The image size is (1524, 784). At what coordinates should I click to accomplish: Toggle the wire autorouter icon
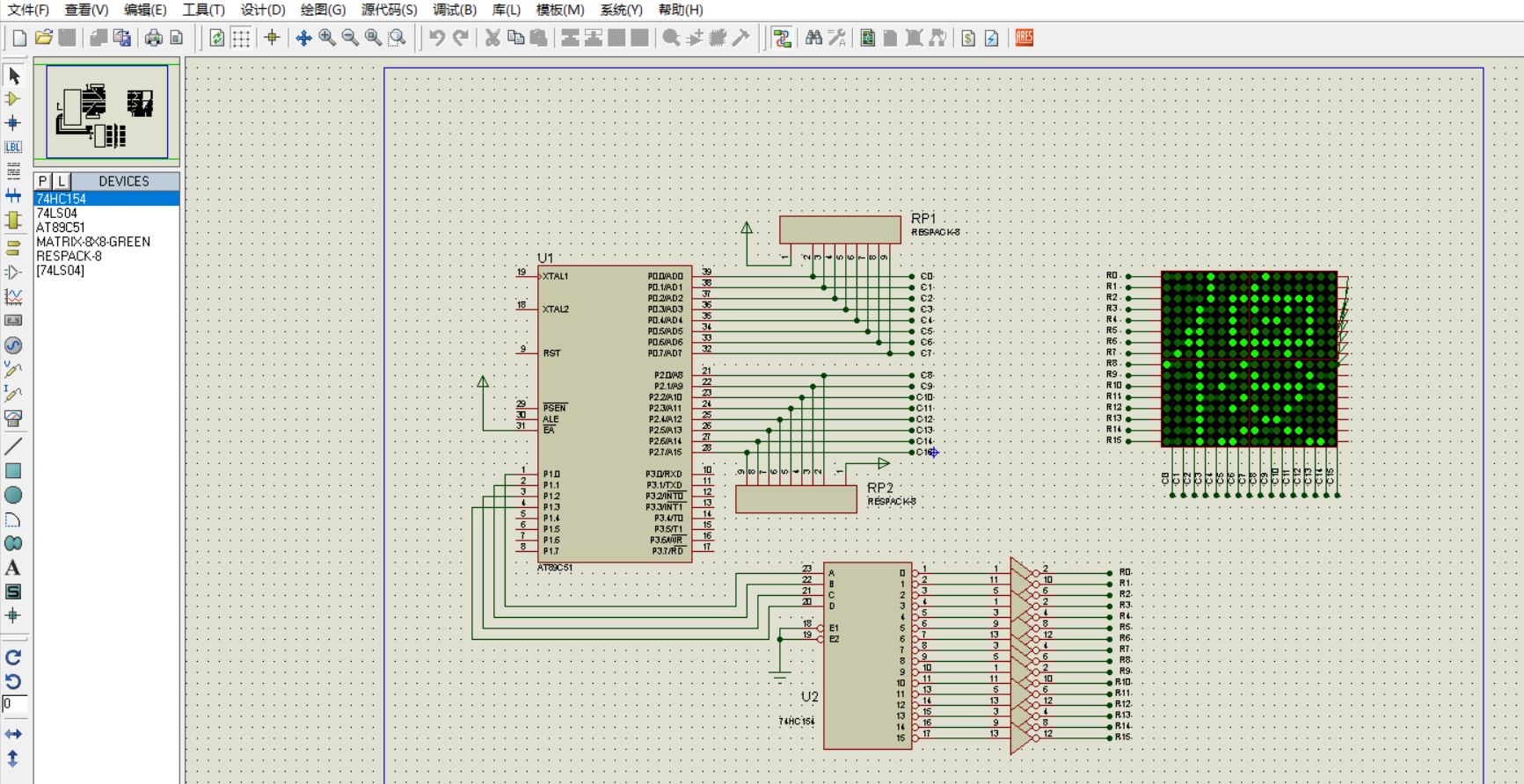click(782, 38)
